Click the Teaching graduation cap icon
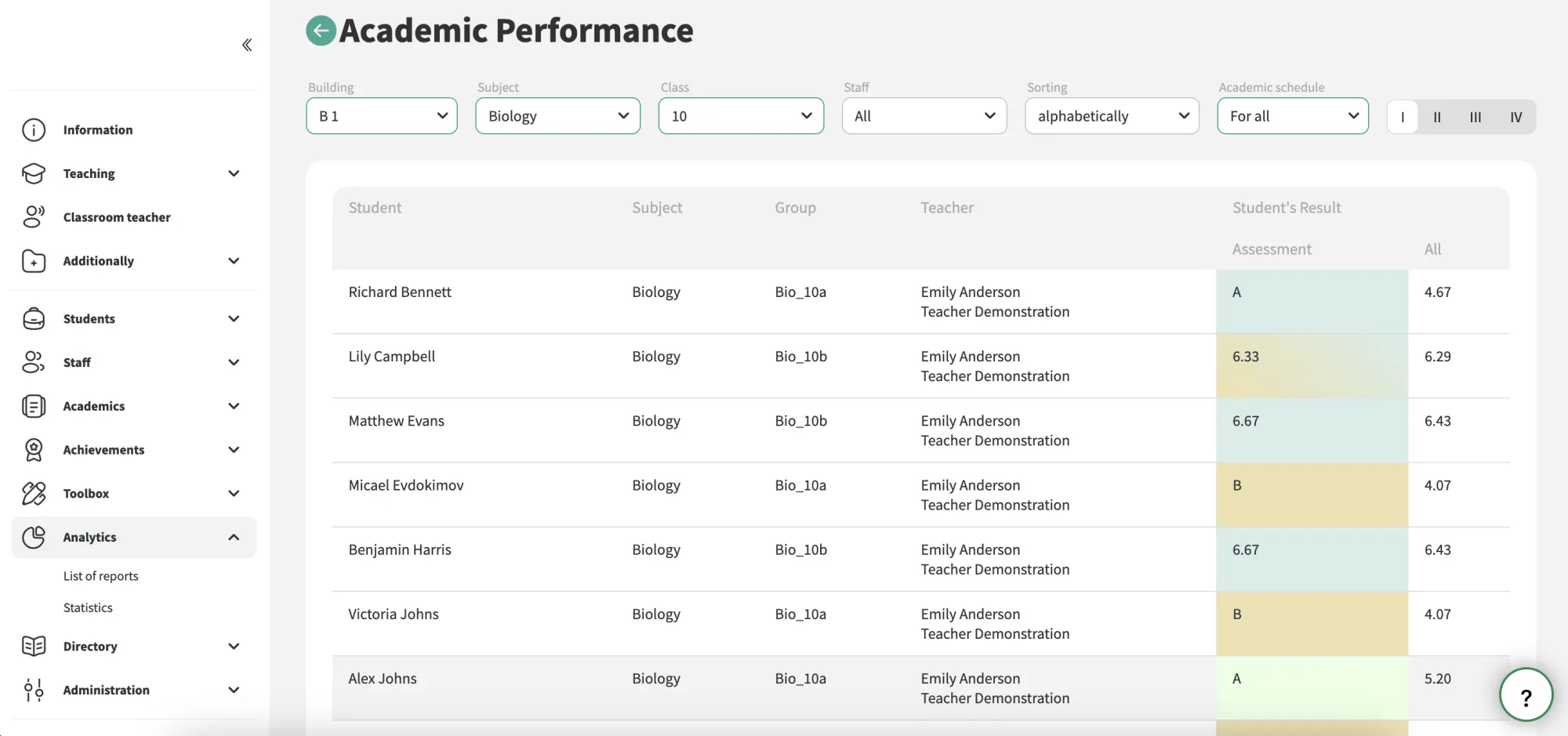This screenshot has height=736, width=1568. (x=34, y=173)
